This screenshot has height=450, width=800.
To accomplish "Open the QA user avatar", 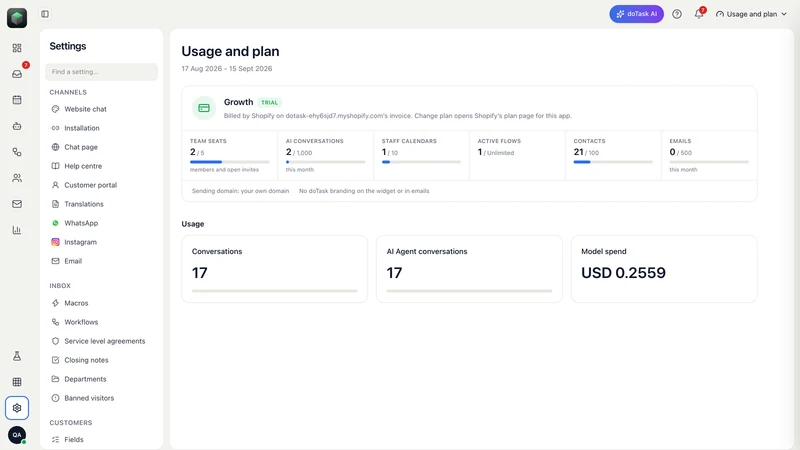I will pyautogui.click(x=17, y=435).
